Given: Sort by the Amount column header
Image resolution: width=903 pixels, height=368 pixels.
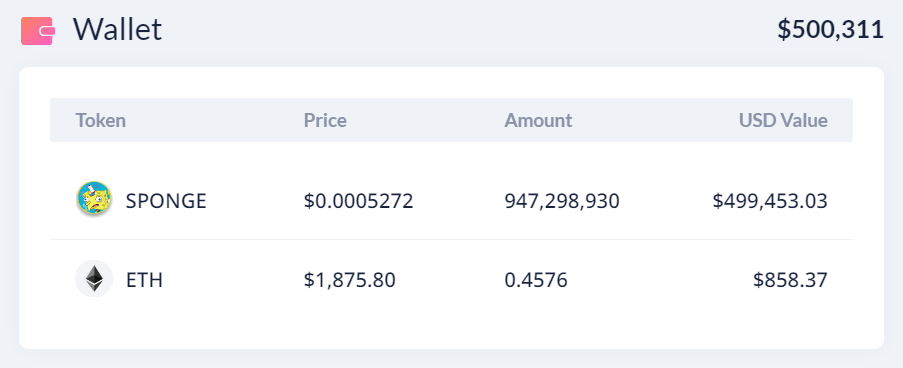Looking at the screenshot, I should [538, 120].
